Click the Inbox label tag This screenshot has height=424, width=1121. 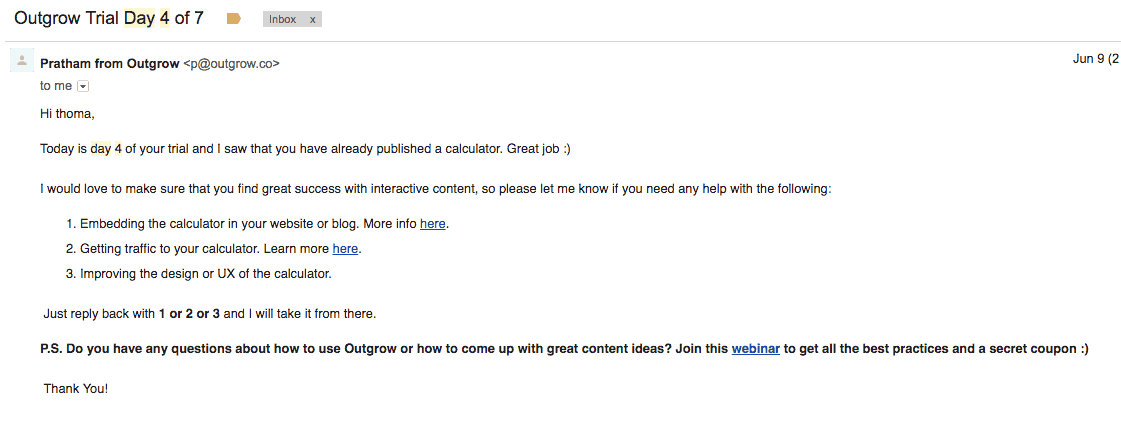coord(283,19)
